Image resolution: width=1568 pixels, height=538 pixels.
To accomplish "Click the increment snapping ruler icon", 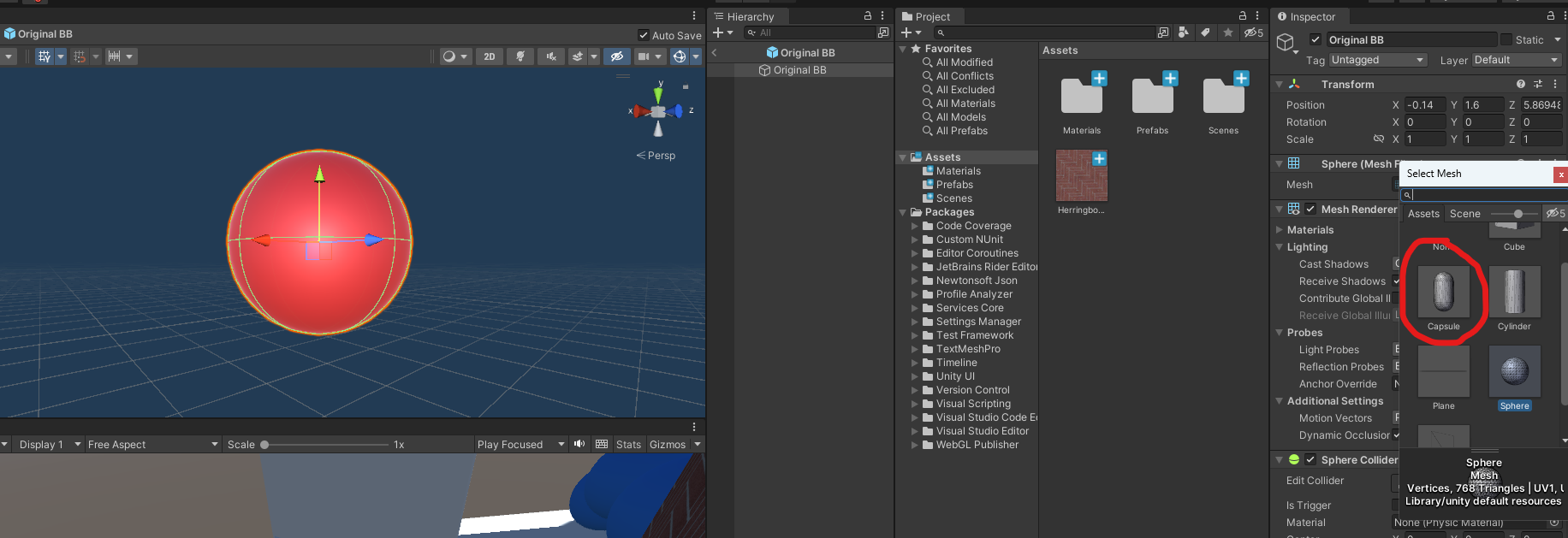I will click(x=114, y=56).
